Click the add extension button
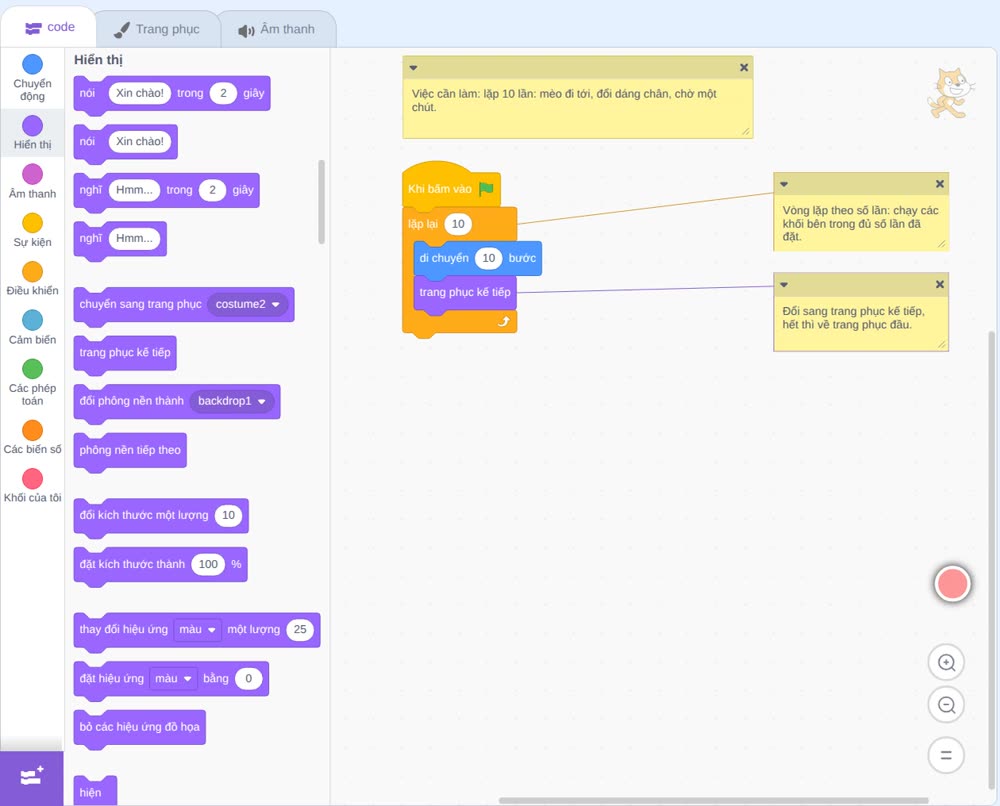 point(32,777)
